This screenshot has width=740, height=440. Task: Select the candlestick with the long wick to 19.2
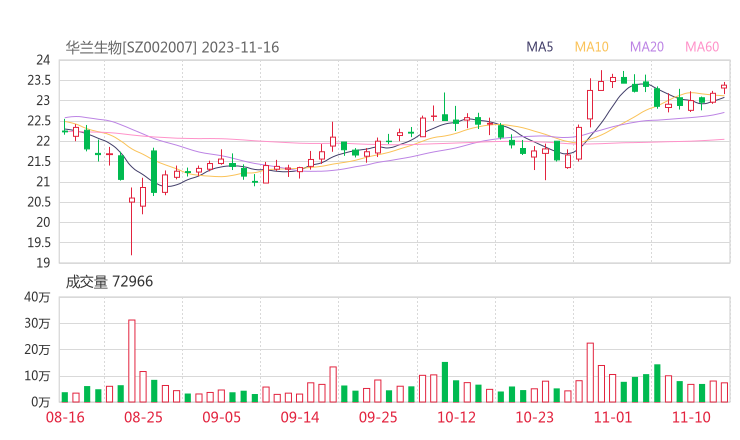tap(132, 221)
